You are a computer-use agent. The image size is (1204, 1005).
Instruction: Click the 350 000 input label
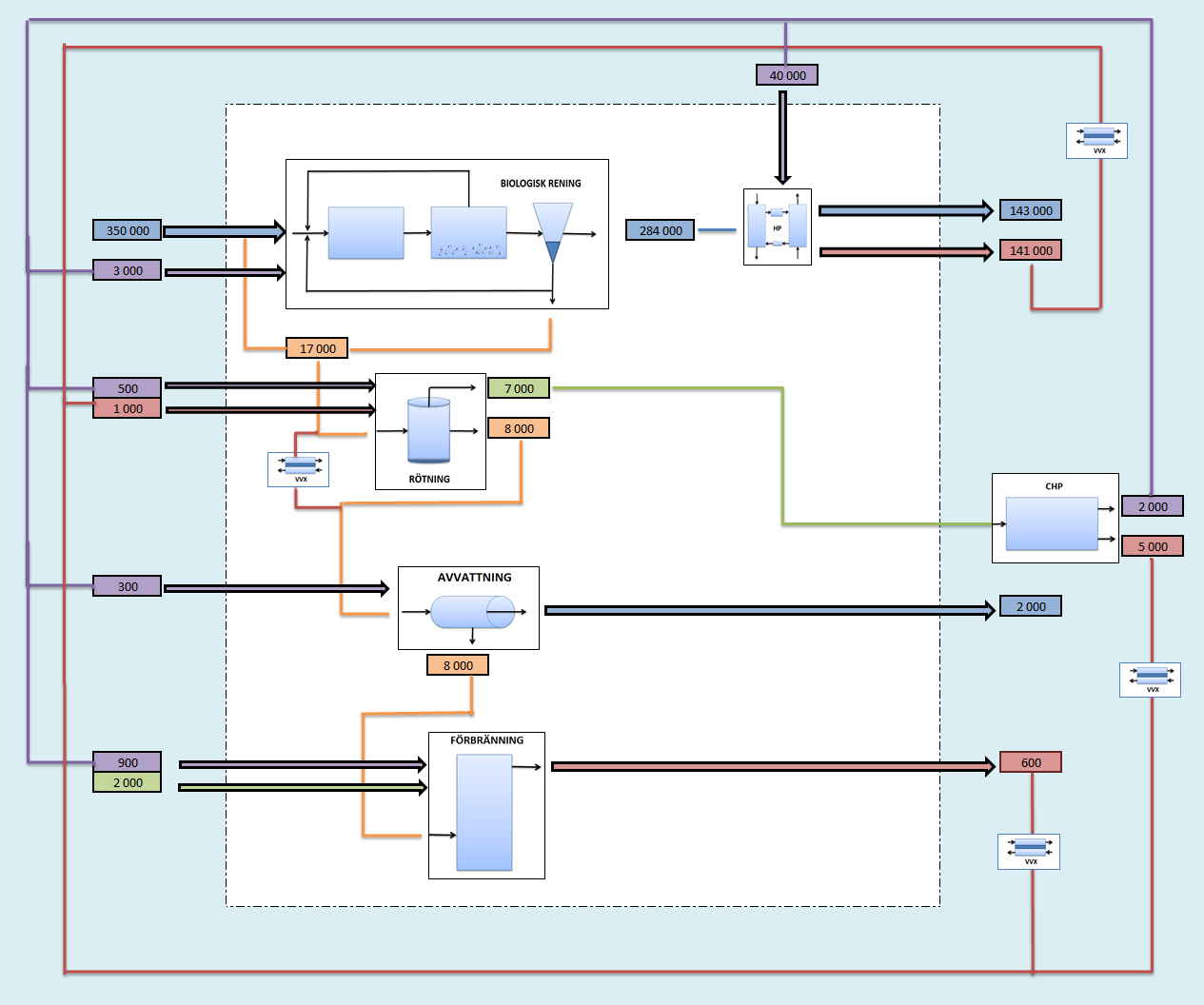(x=128, y=230)
